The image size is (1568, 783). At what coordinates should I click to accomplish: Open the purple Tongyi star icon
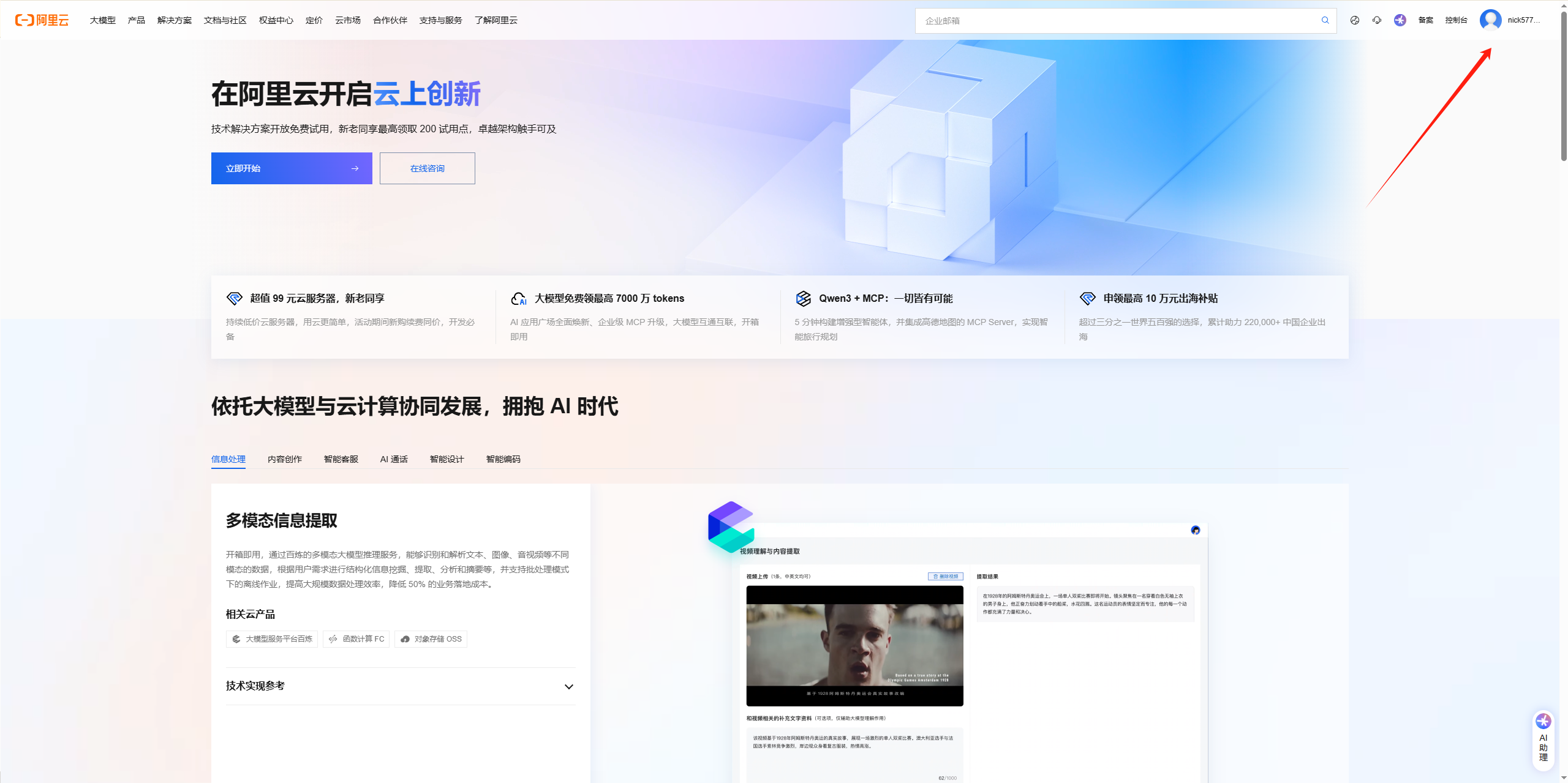click(1401, 20)
